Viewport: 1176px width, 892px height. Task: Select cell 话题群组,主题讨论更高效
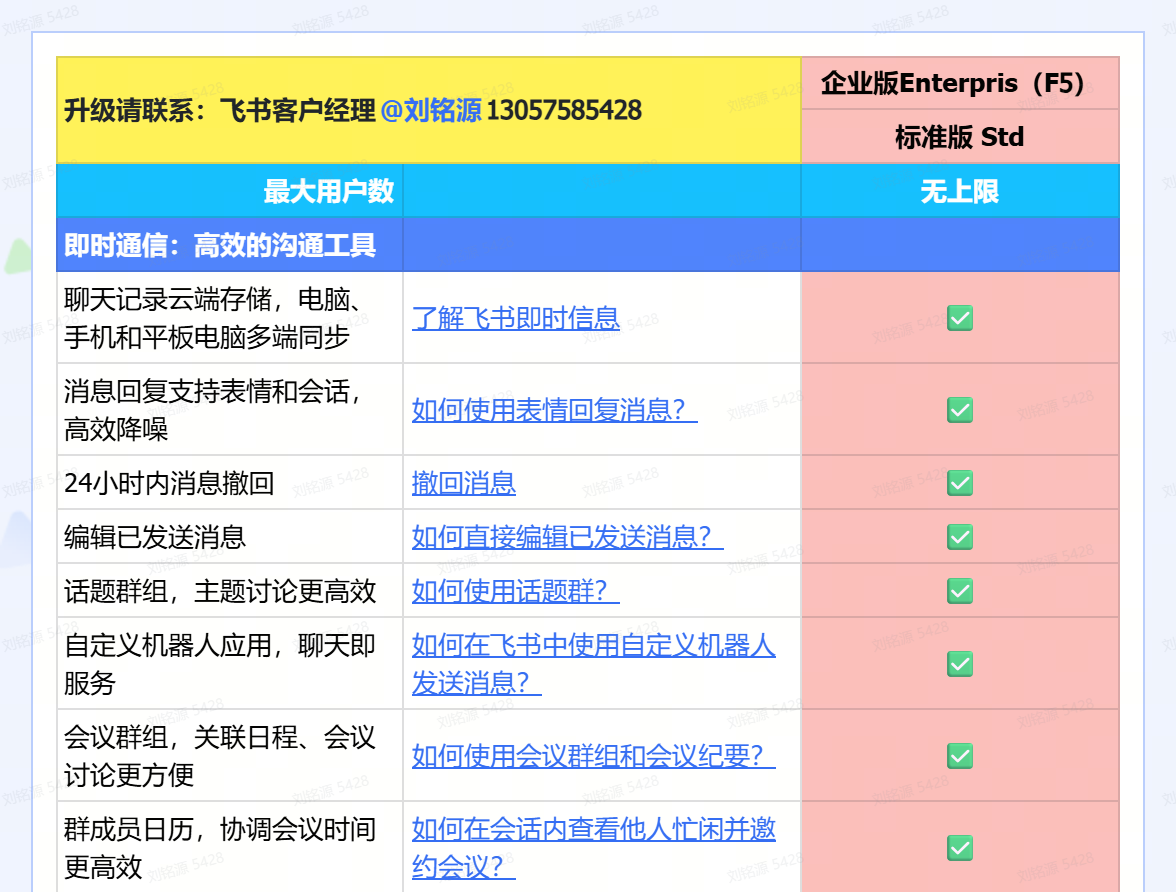click(x=230, y=591)
